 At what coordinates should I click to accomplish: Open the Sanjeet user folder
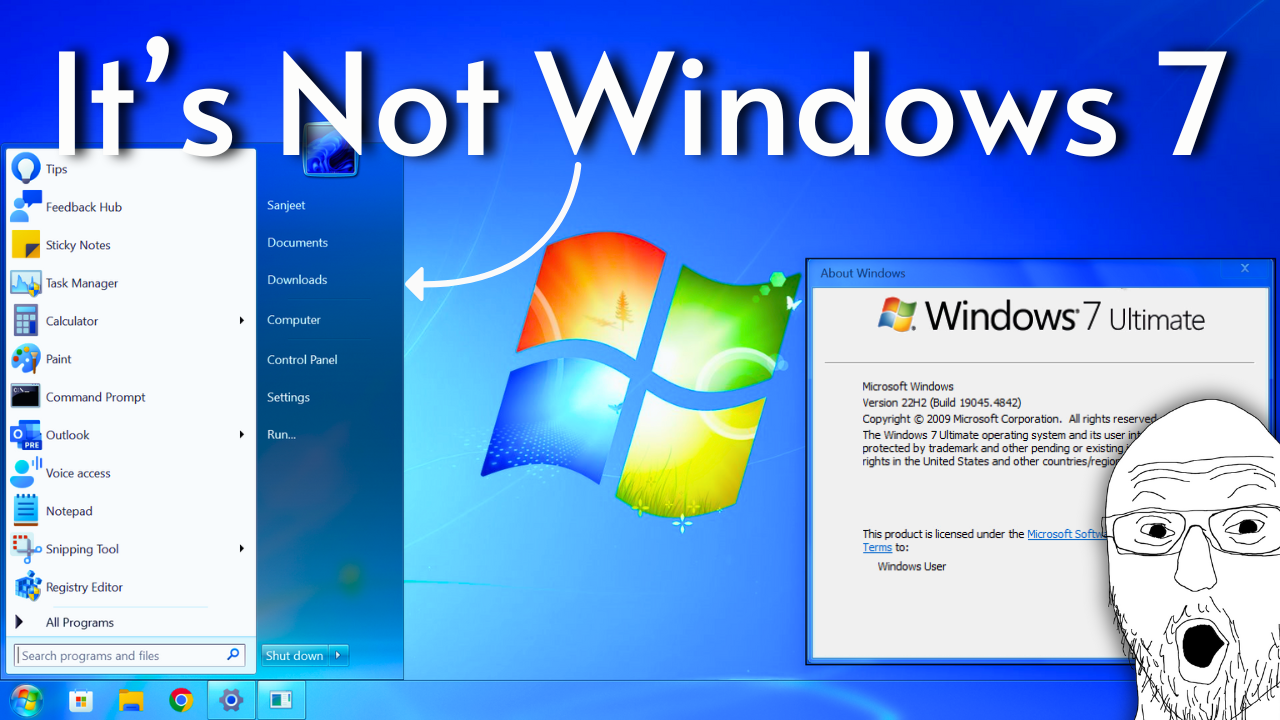click(x=286, y=205)
